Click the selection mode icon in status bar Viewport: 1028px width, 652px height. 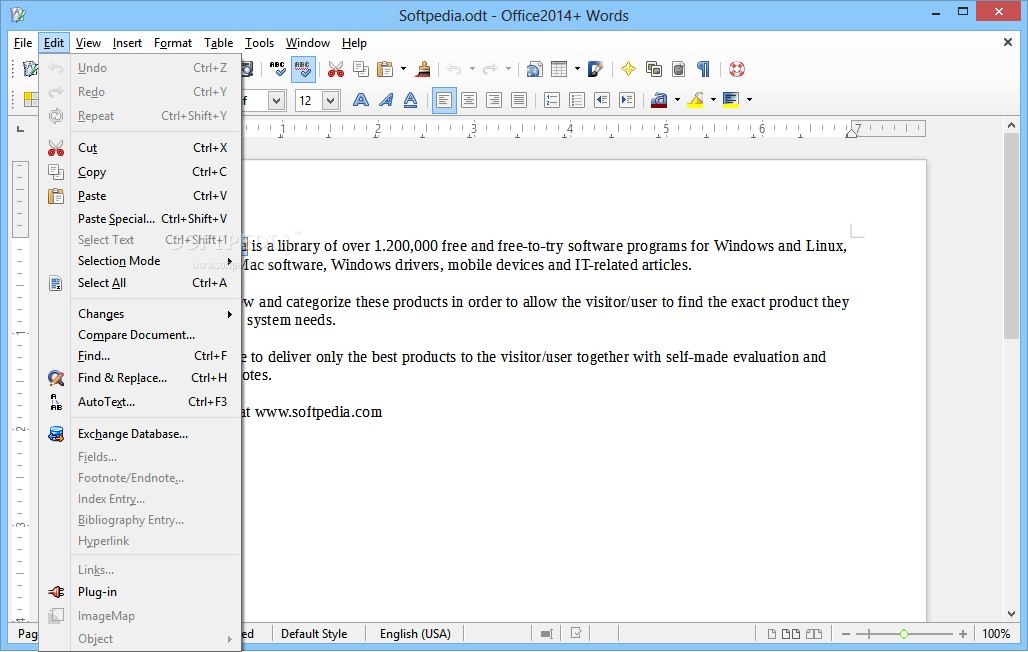tap(547, 634)
